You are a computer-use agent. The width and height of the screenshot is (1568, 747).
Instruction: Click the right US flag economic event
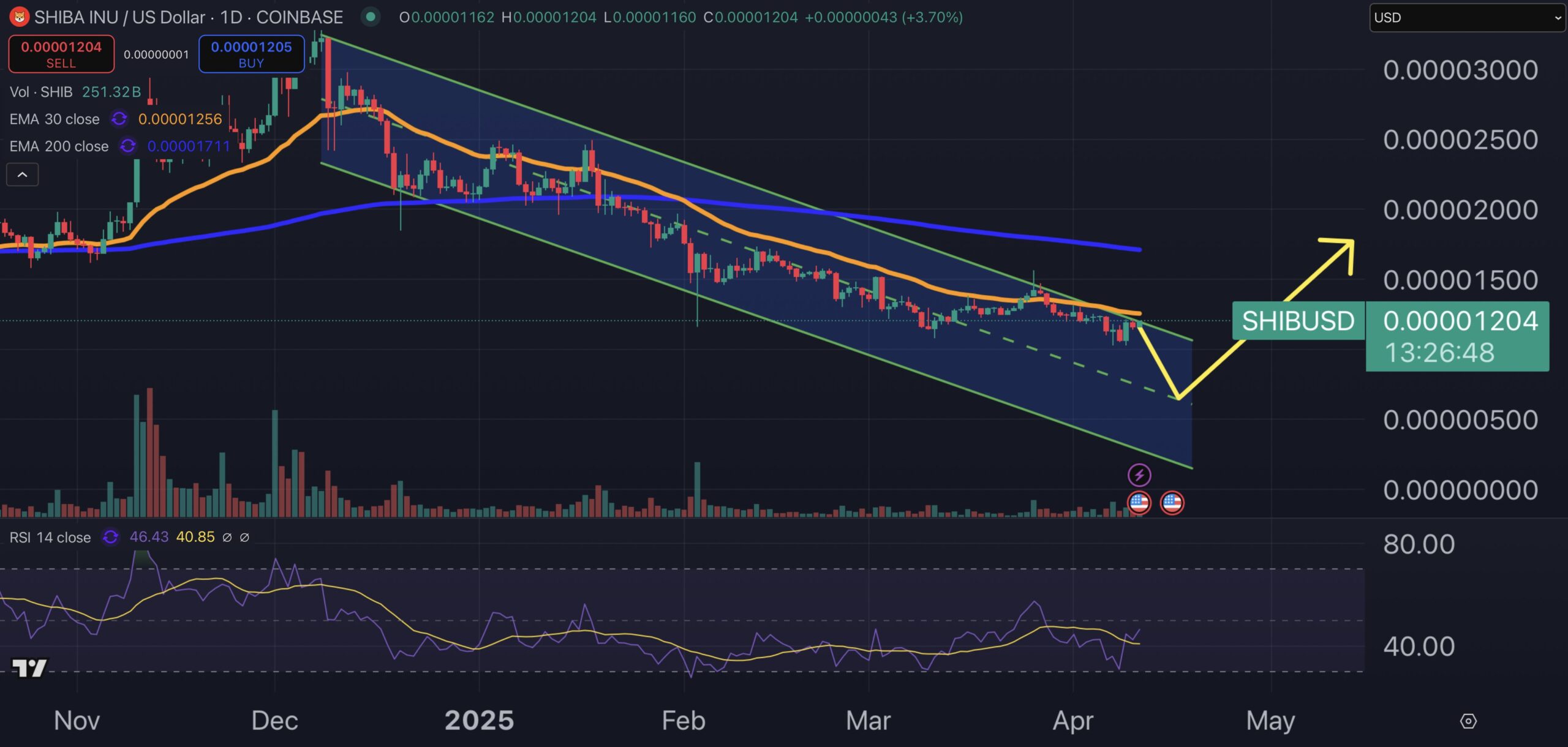pos(1172,503)
